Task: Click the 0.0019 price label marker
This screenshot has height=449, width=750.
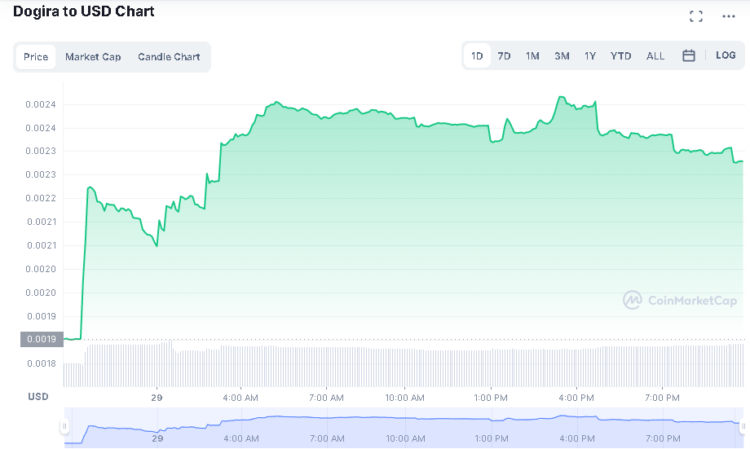Action: [x=39, y=339]
